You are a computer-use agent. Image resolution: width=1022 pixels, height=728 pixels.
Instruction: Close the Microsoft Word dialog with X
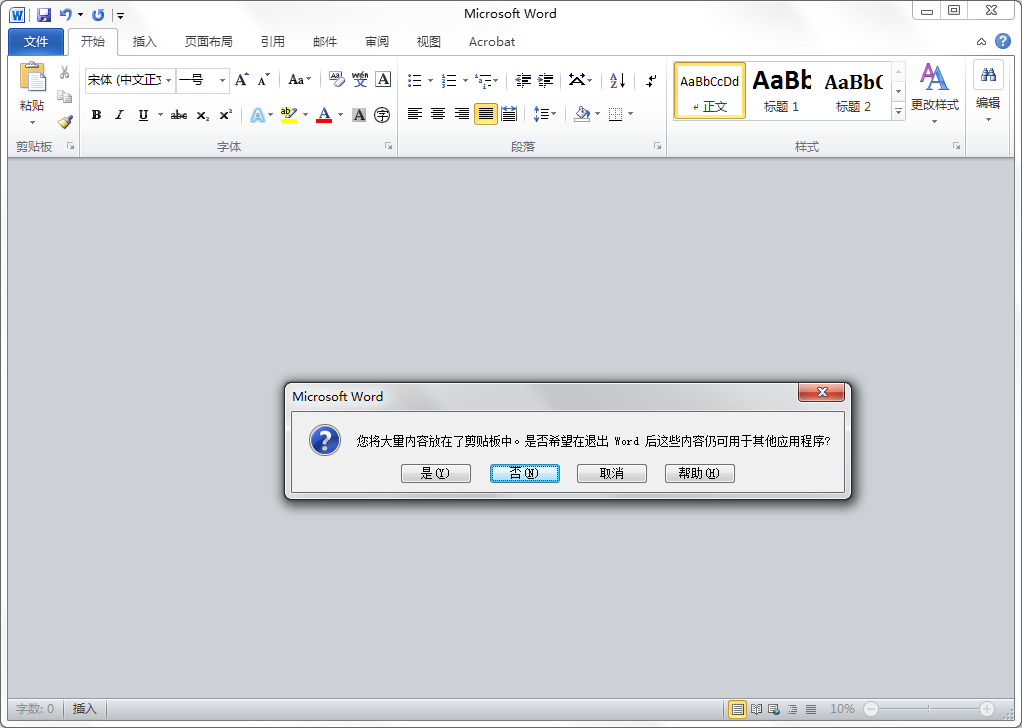click(821, 392)
